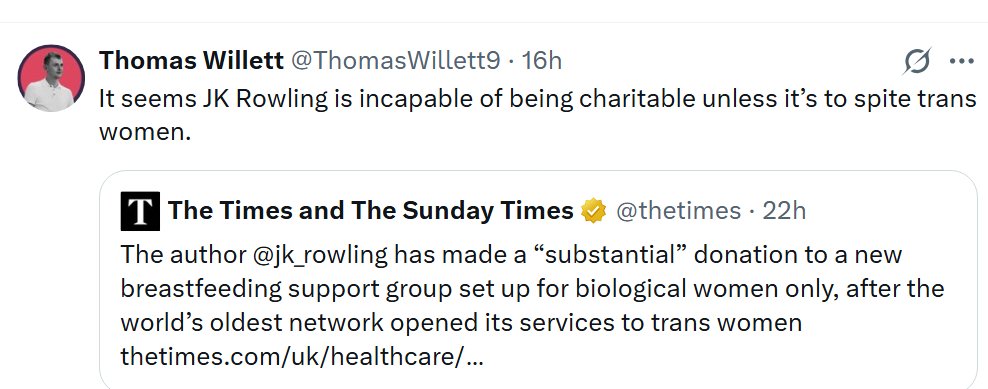The height and width of the screenshot is (389, 988).
Task: Open the Thomas Willett display name link
Action: click(x=192, y=61)
